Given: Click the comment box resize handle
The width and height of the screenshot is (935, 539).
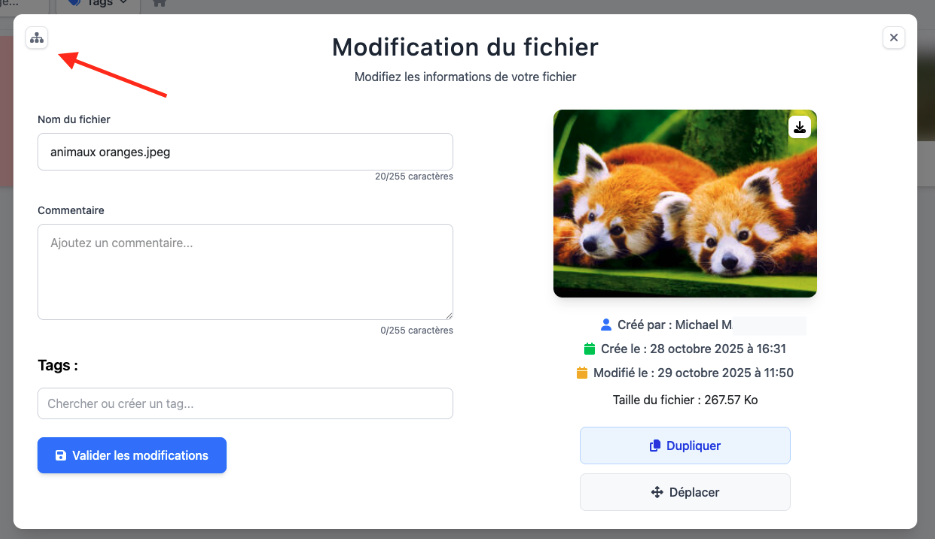Looking at the screenshot, I should (x=448, y=315).
